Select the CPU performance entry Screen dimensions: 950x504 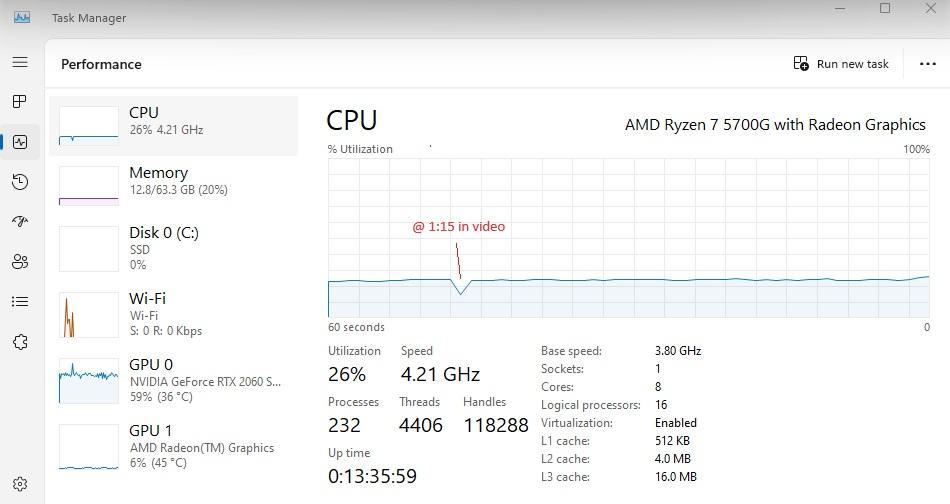[174, 125]
